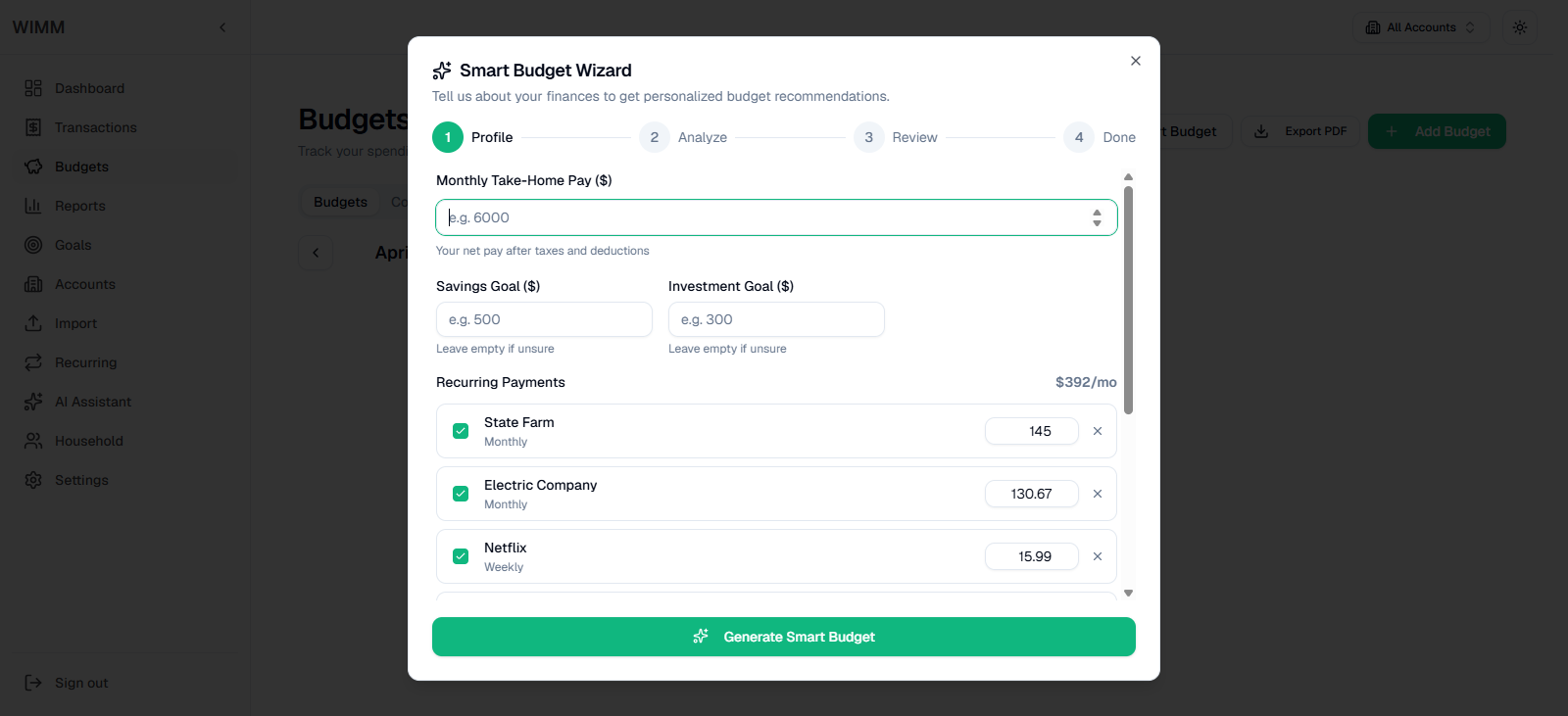Focus the Monthly Take-Home Pay field
Image resolution: width=1568 pixels, height=716 pixels.
(x=776, y=217)
